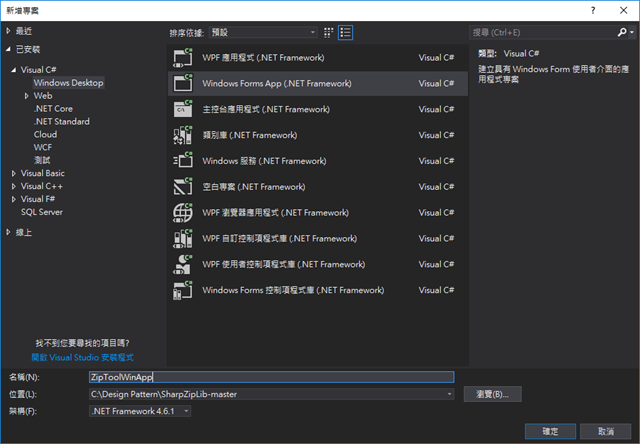Screen dimensions: 640x444
Task: Select the WCF category
Action: [43, 147]
